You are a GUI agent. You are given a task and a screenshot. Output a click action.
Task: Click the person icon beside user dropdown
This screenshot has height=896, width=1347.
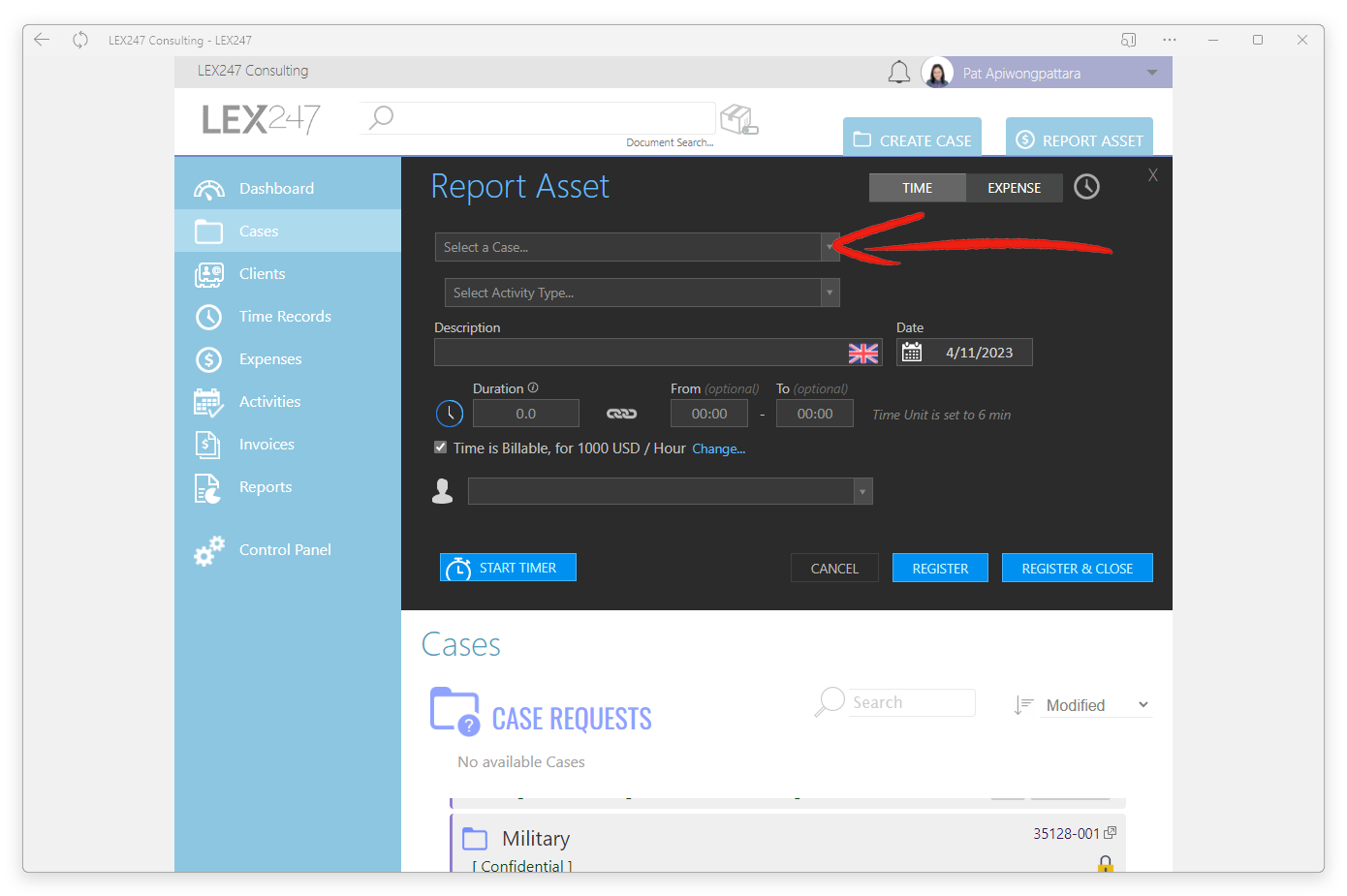click(443, 491)
